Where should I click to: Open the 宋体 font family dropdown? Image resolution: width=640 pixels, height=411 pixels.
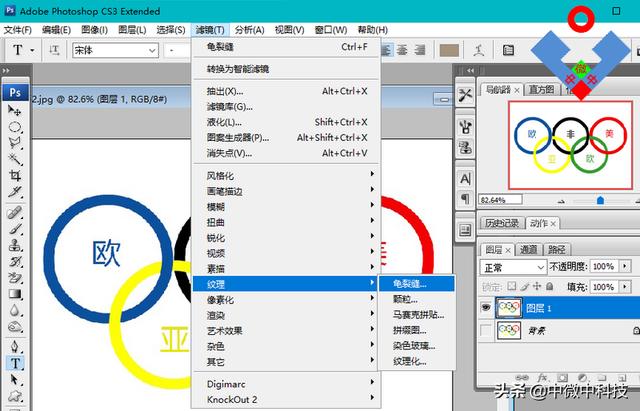(116, 50)
